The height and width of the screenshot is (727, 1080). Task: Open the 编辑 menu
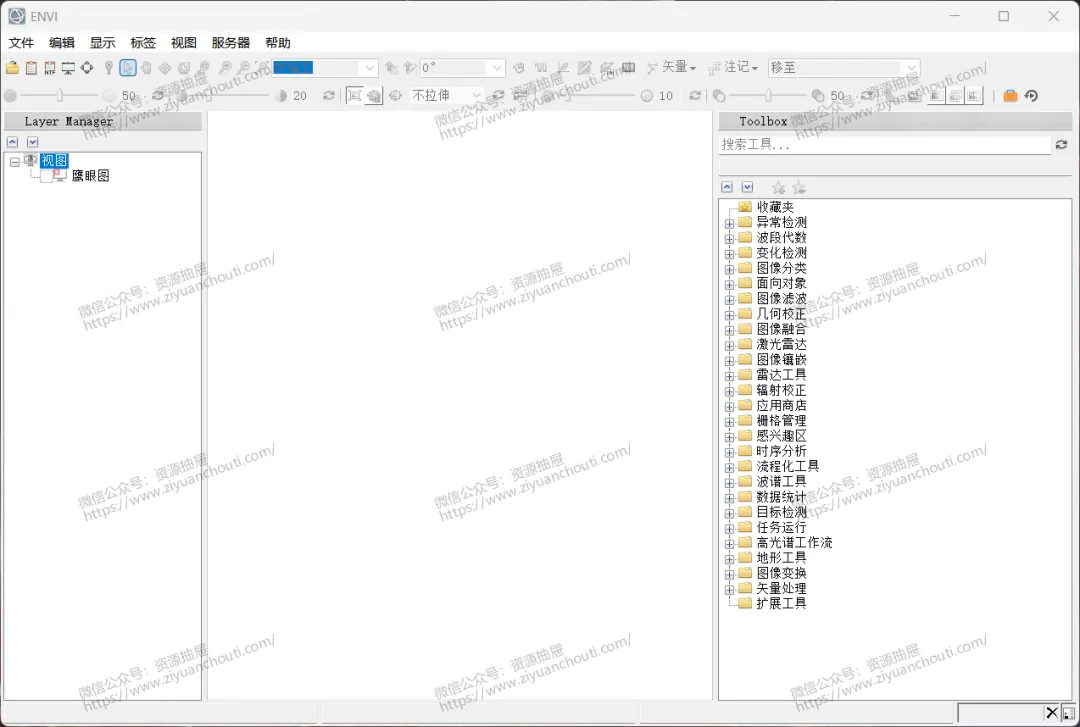click(62, 43)
